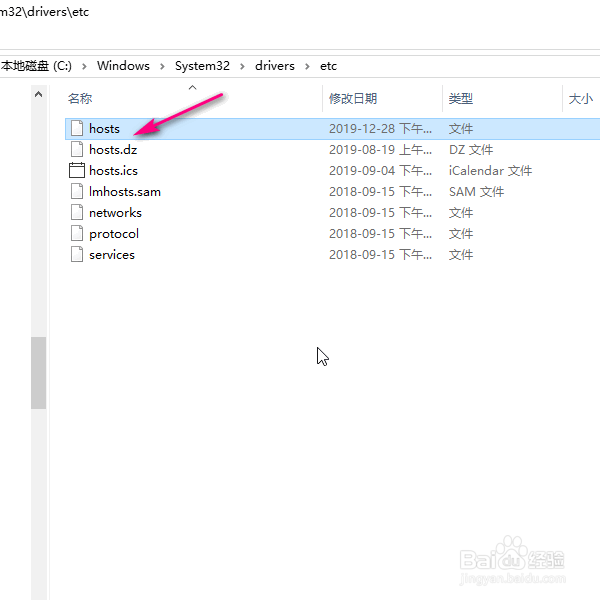Click the navigation pane scrollbar thumb
This screenshot has height=600, width=600.
38,373
